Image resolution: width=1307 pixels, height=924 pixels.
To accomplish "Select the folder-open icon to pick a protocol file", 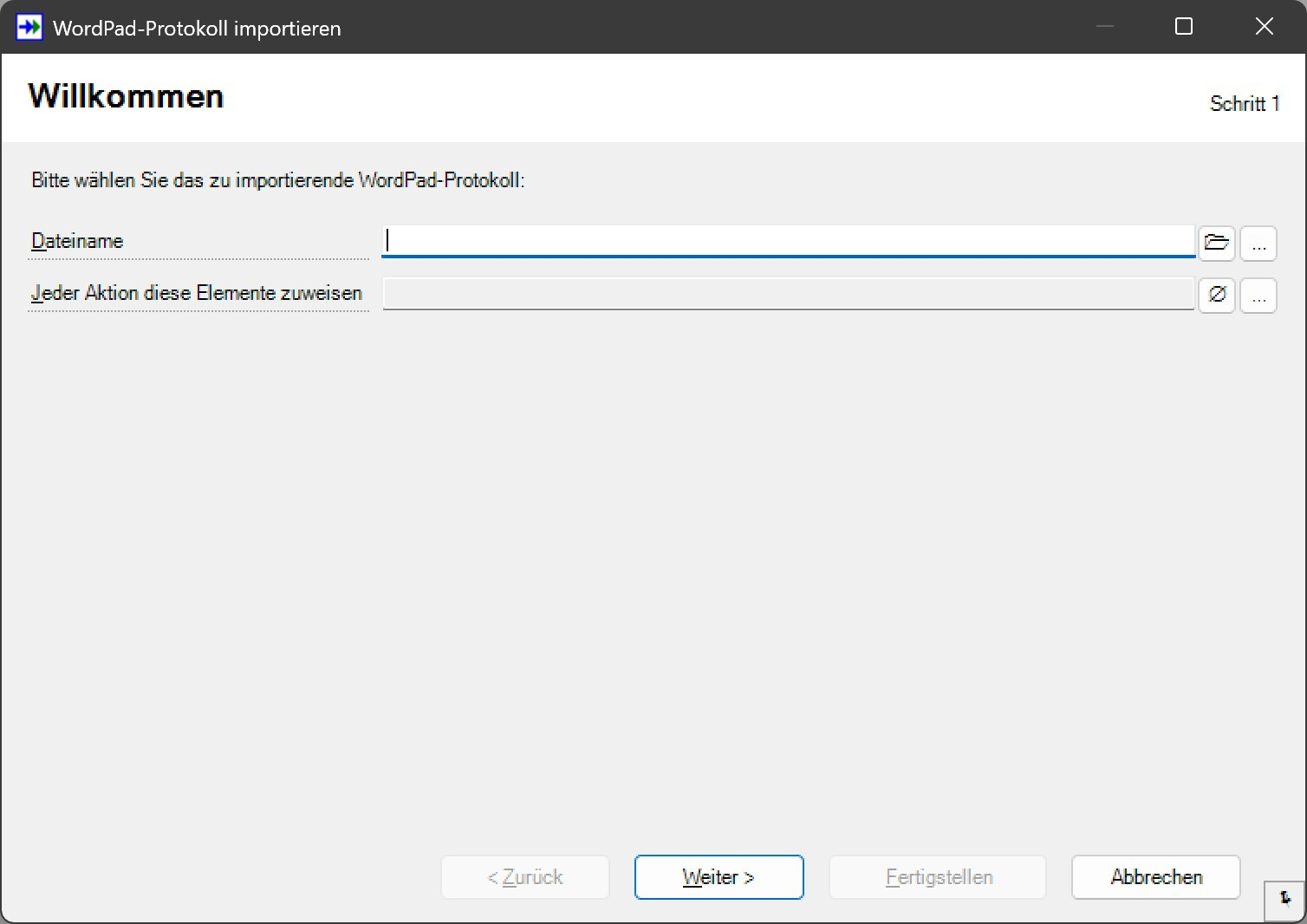I will [x=1216, y=244].
